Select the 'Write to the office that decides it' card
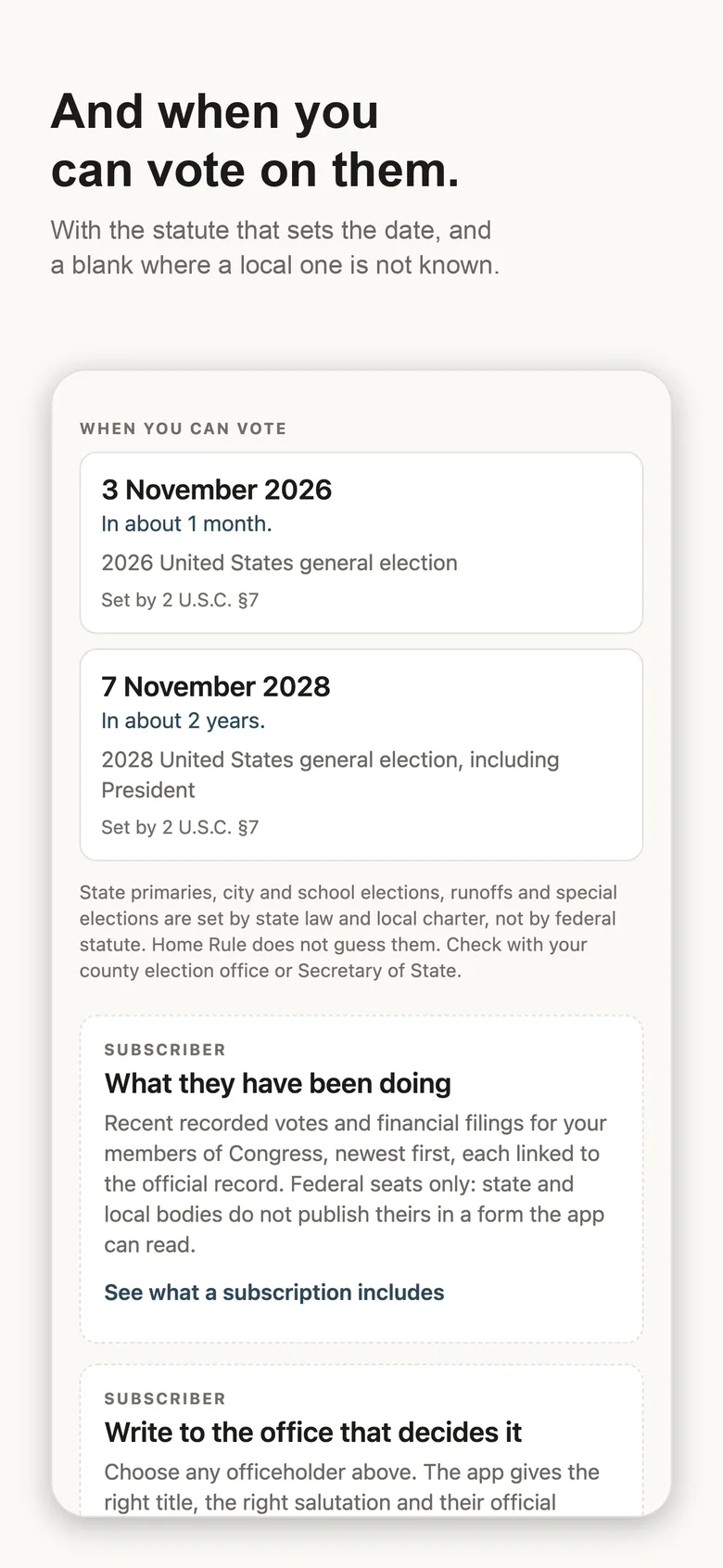 361,1441
